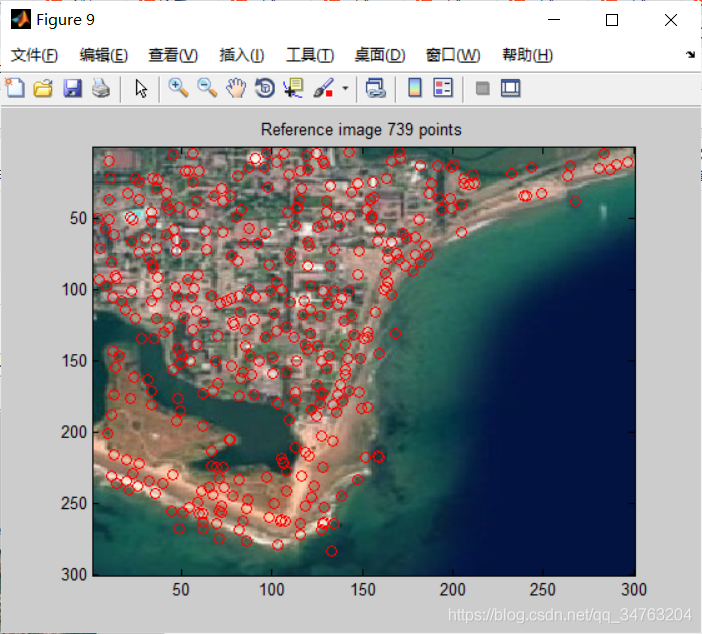The height and width of the screenshot is (634, 702).
Task: Select the Edit Plot arrow tool
Action: point(141,88)
